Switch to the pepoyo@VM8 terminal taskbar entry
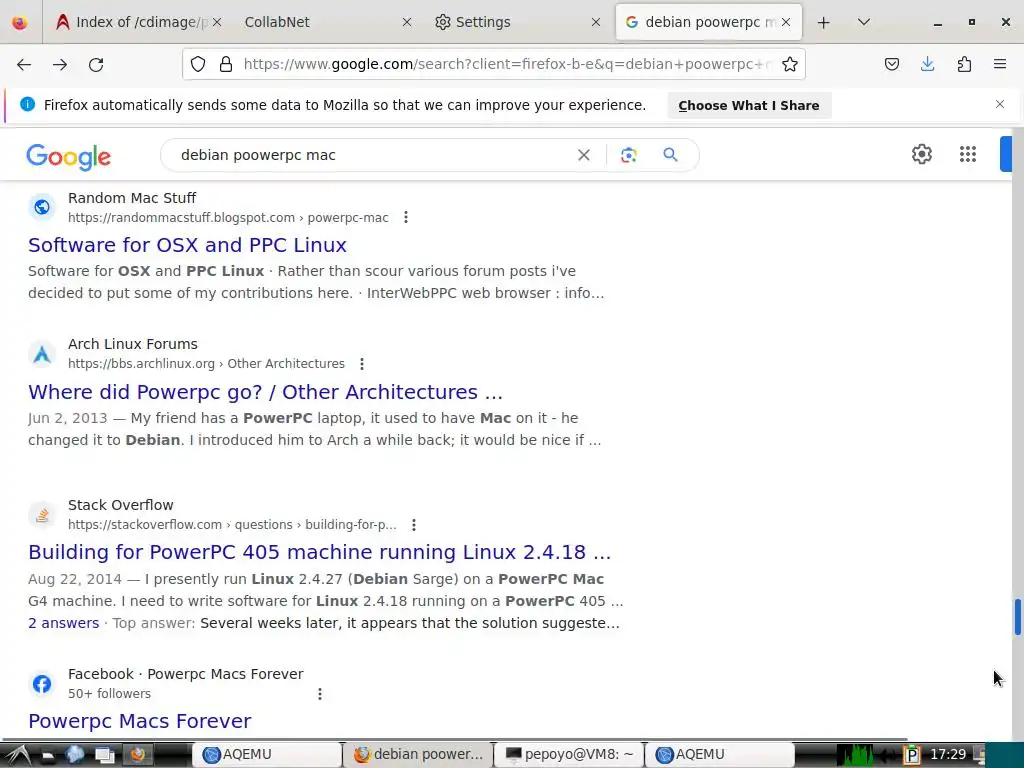 point(569,755)
